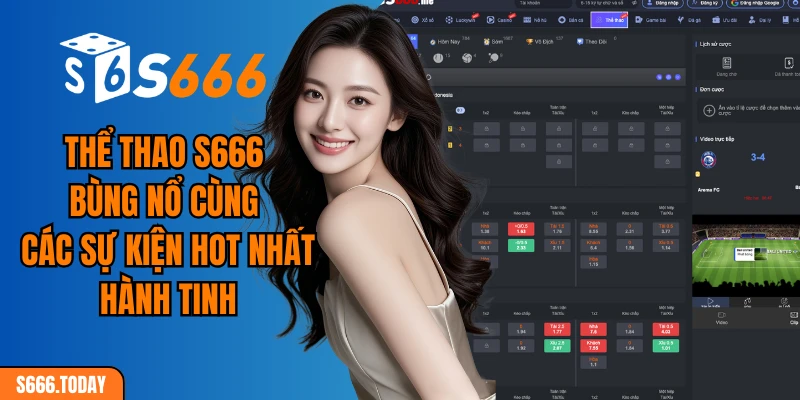The image size is (800, 400).
Task: Open the Luckywin section
Action: pos(461,20)
